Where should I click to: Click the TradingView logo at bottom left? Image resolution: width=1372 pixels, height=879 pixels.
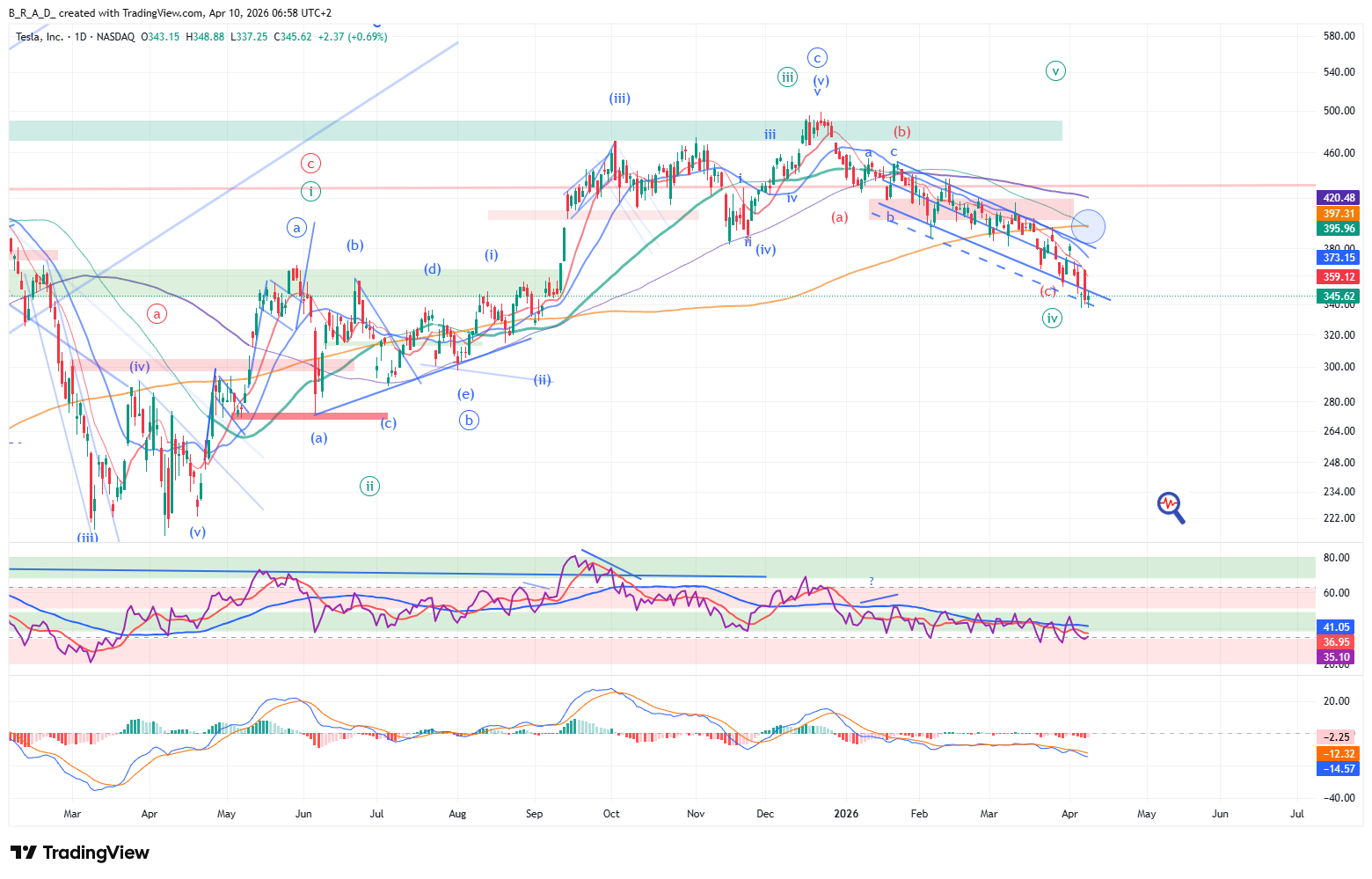tap(80, 853)
